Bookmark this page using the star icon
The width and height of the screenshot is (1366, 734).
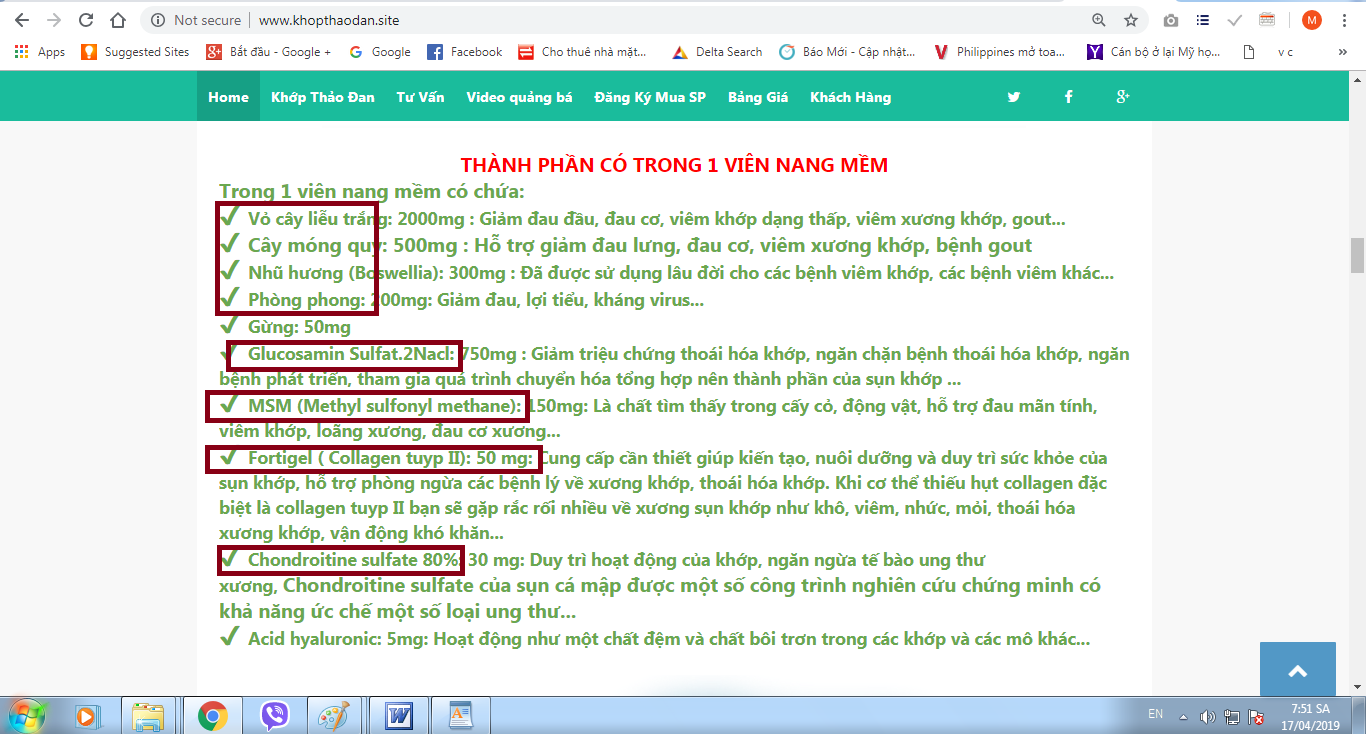tap(1130, 20)
